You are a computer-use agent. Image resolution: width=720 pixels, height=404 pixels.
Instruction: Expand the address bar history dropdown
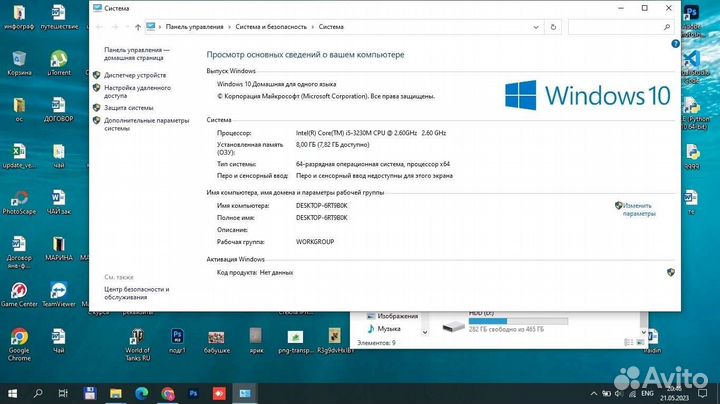tap(535, 27)
